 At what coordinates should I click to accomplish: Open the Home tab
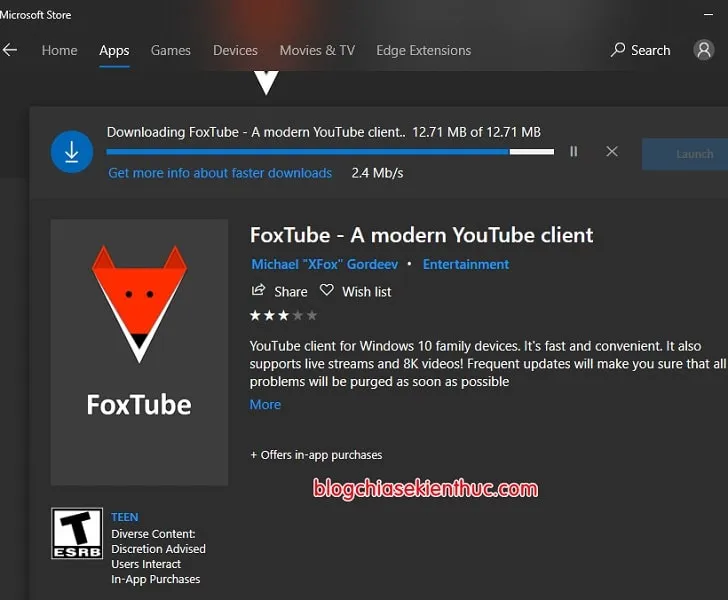(x=59, y=50)
